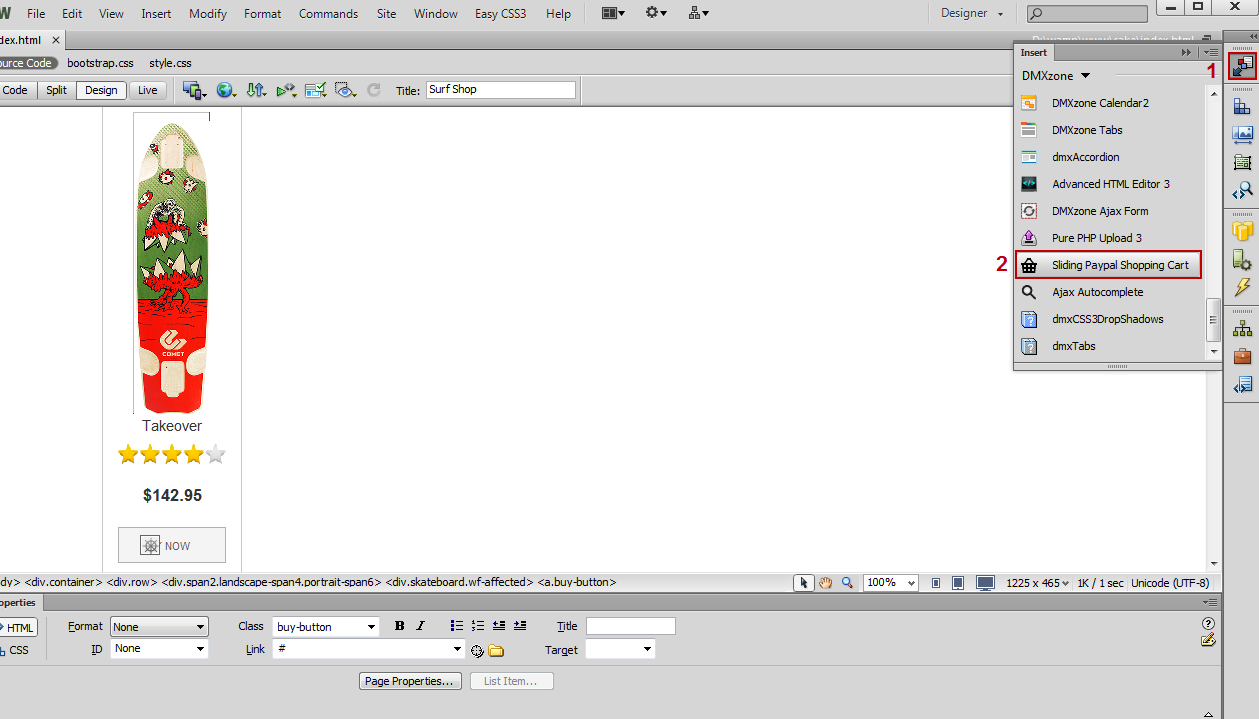The image size is (1259, 719).
Task: Select the Hand tool in status bar
Action: (x=826, y=583)
